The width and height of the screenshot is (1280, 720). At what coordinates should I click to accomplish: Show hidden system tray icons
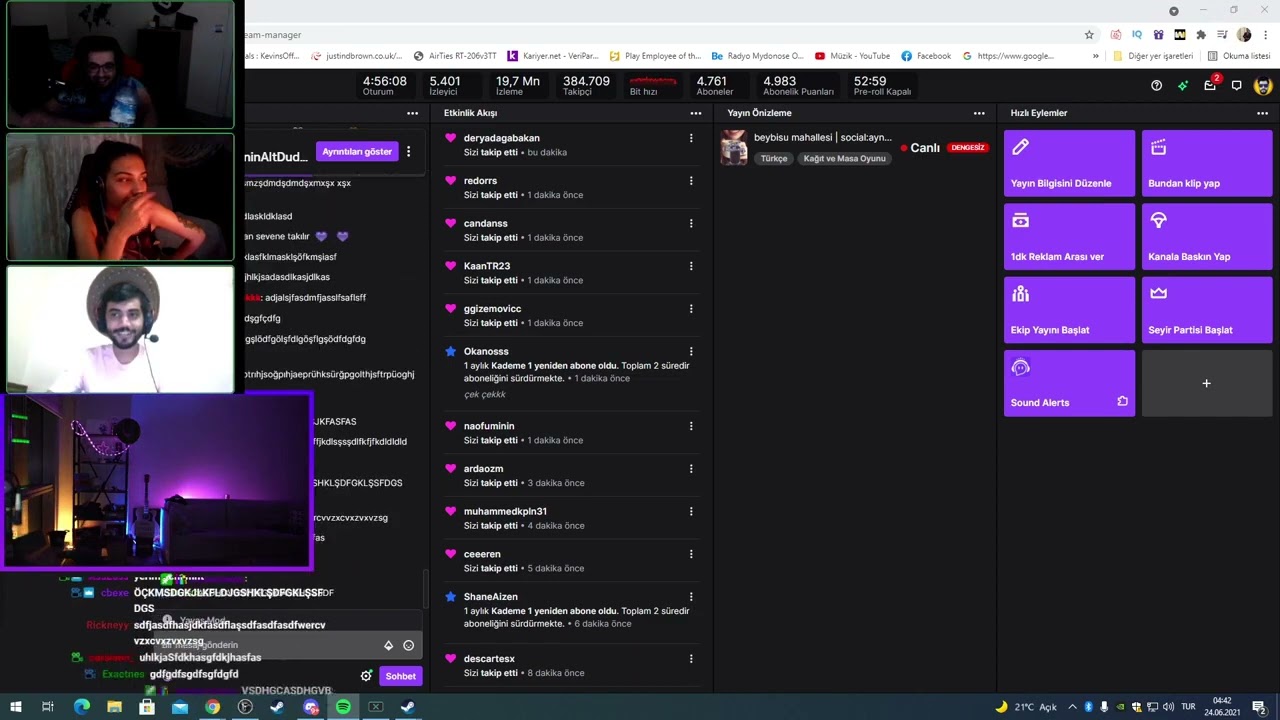[x=1071, y=707]
